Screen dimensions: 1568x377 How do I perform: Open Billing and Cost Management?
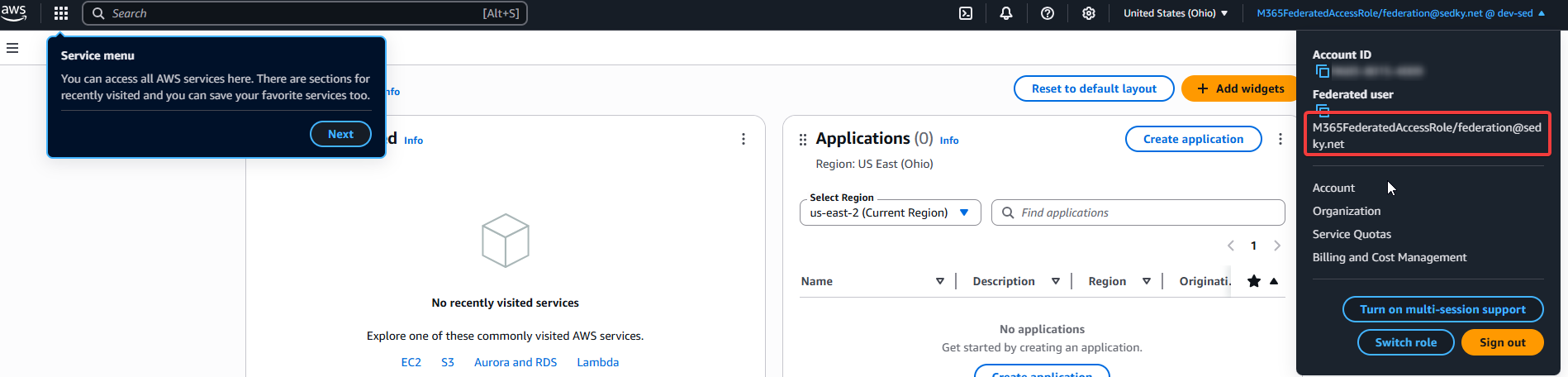tap(1390, 257)
